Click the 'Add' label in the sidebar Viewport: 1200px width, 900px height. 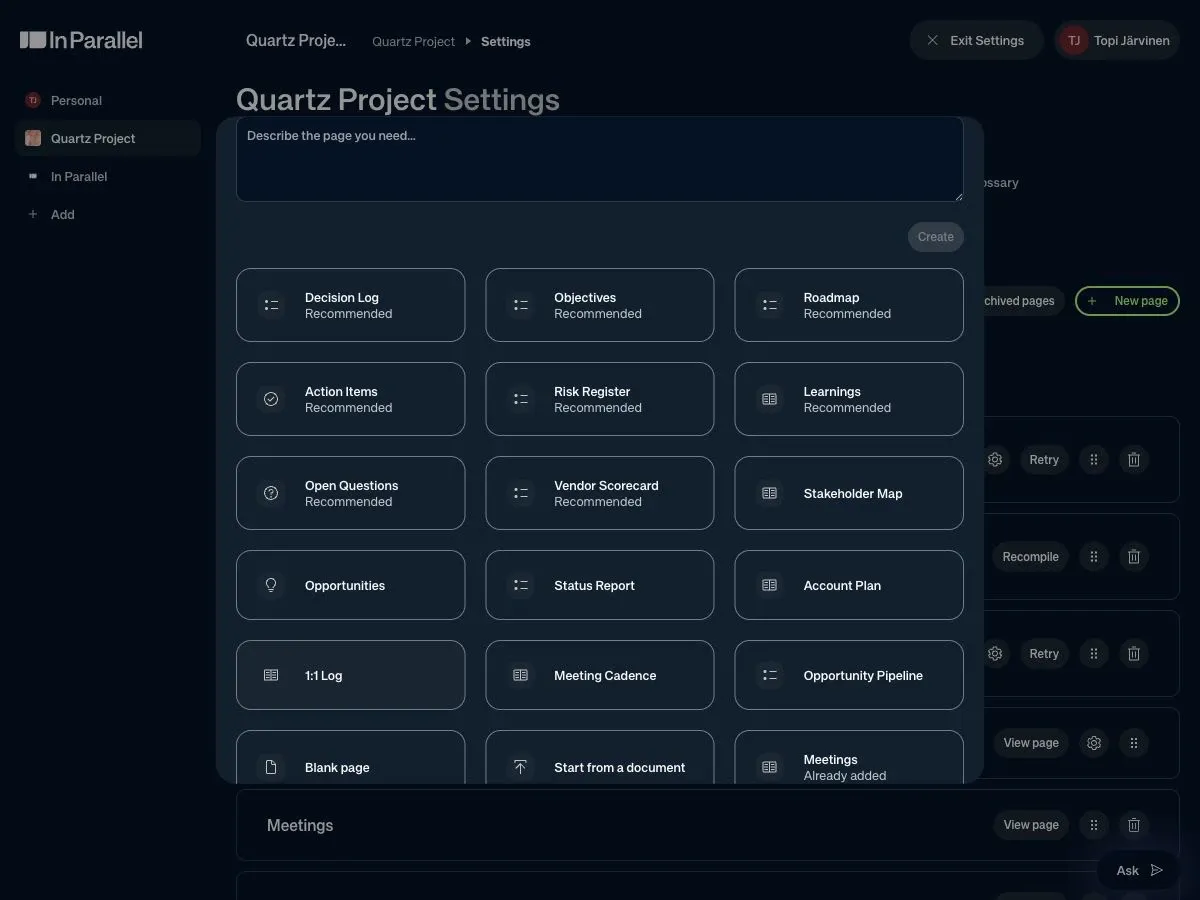[63, 214]
